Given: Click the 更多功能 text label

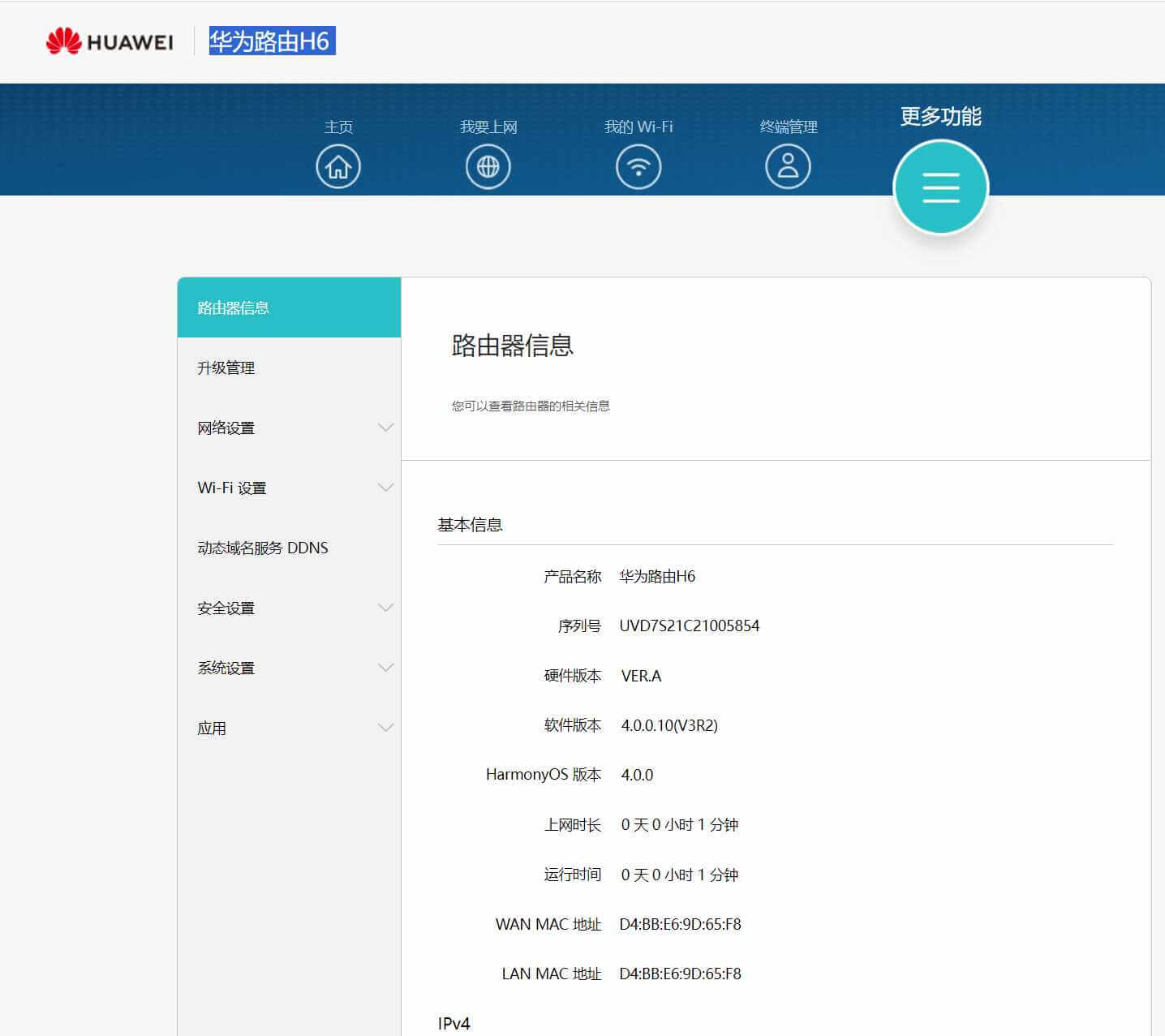Looking at the screenshot, I should (x=940, y=117).
